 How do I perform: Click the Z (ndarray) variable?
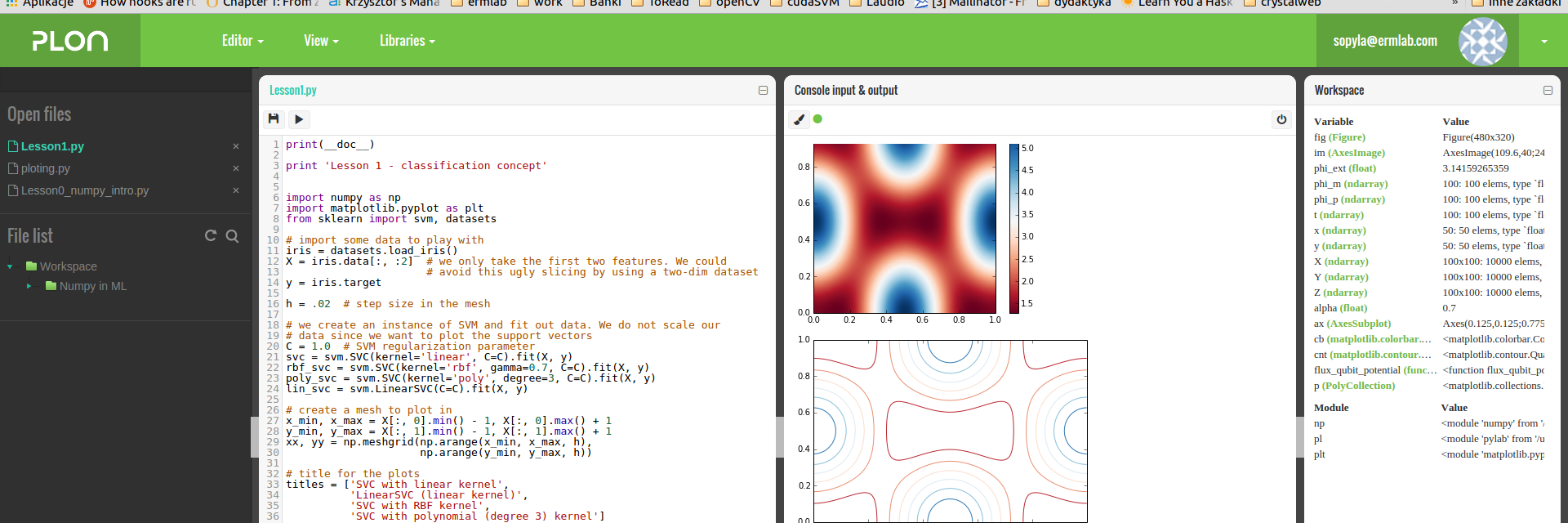click(1340, 293)
